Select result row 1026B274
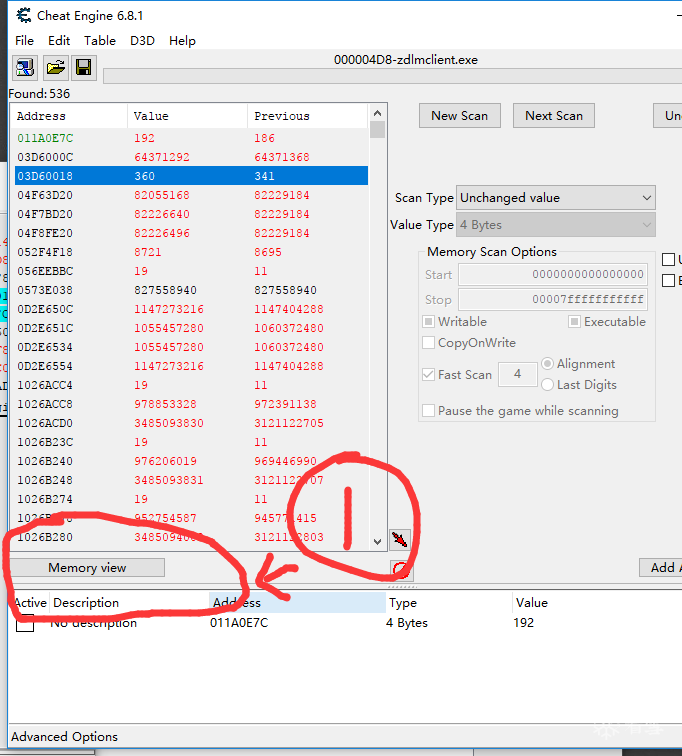 pos(191,499)
